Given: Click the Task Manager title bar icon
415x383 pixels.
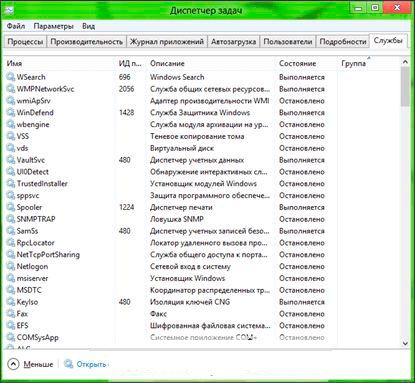Looking at the screenshot, I should coord(9,10).
